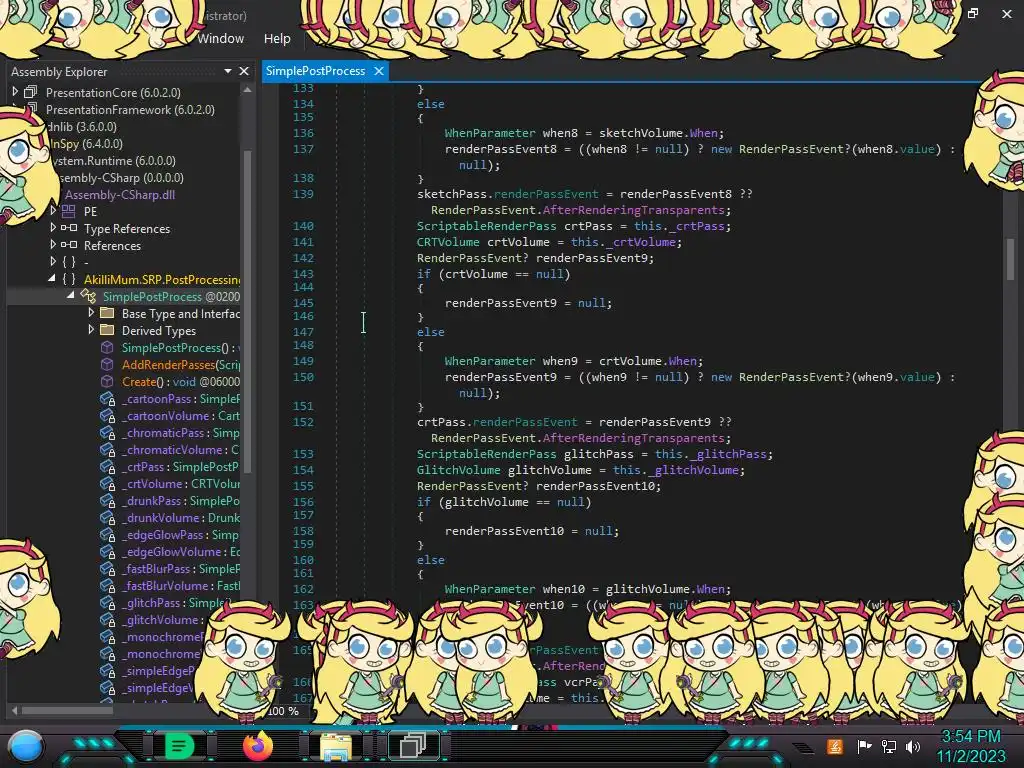Click the SimplePostProcess class icon
Screen dimensions: 1024x768
point(88,296)
